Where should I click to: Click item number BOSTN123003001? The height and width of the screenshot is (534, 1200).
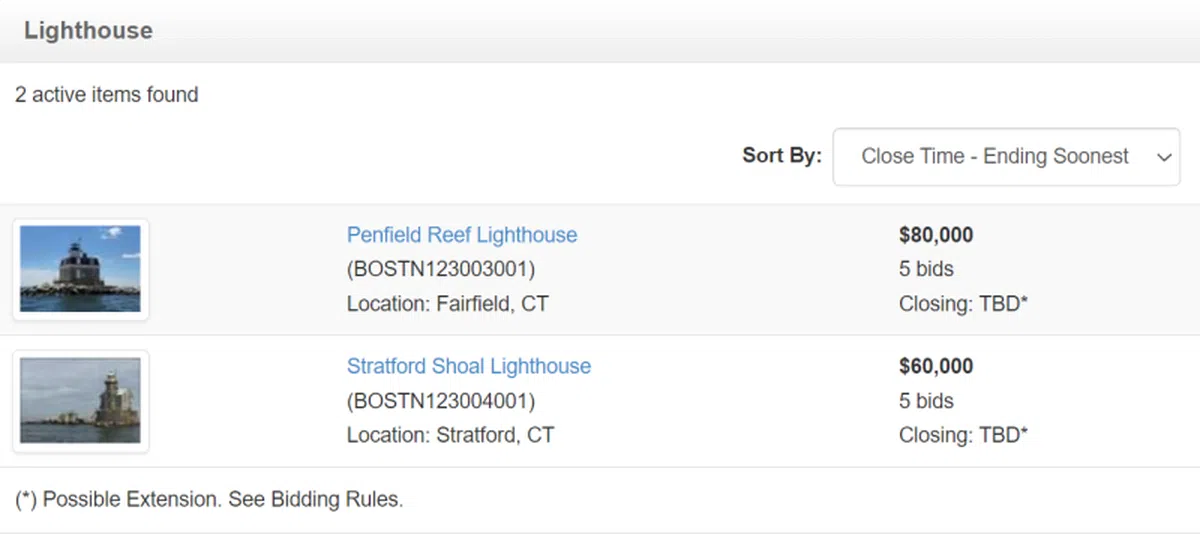[x=441, y=269]
